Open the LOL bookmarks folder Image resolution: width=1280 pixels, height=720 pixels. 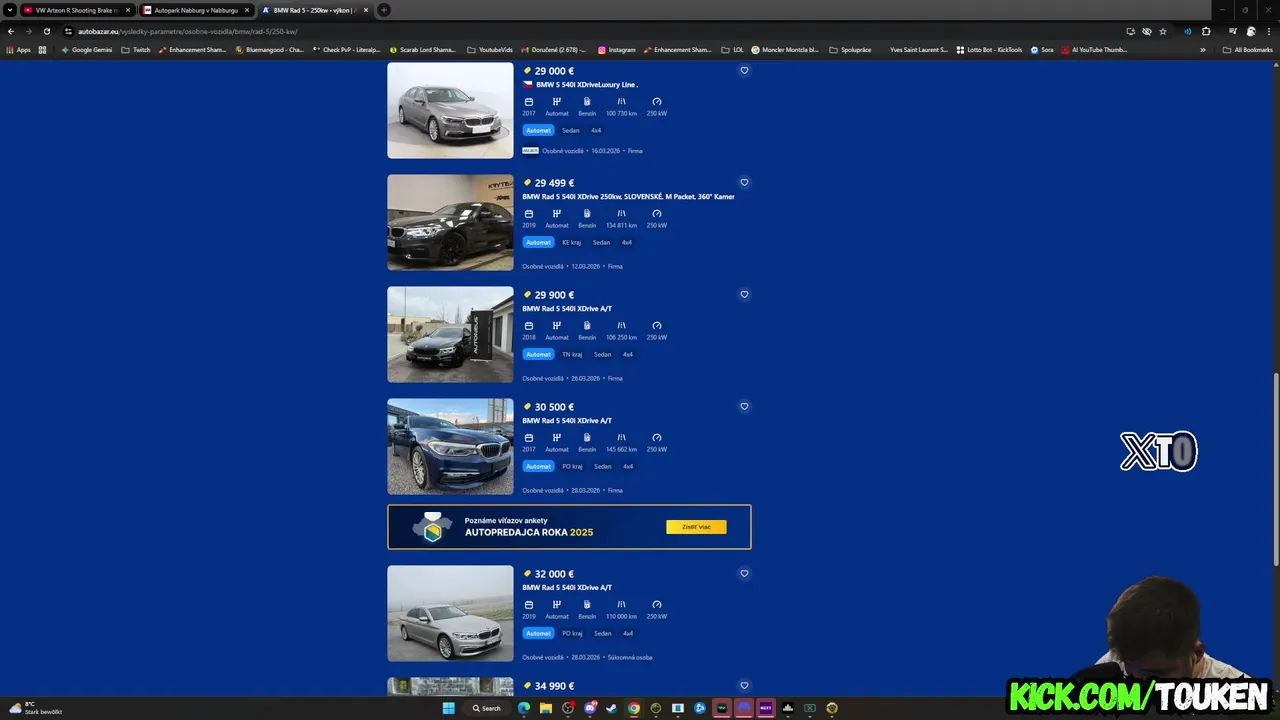coord(733,50)
